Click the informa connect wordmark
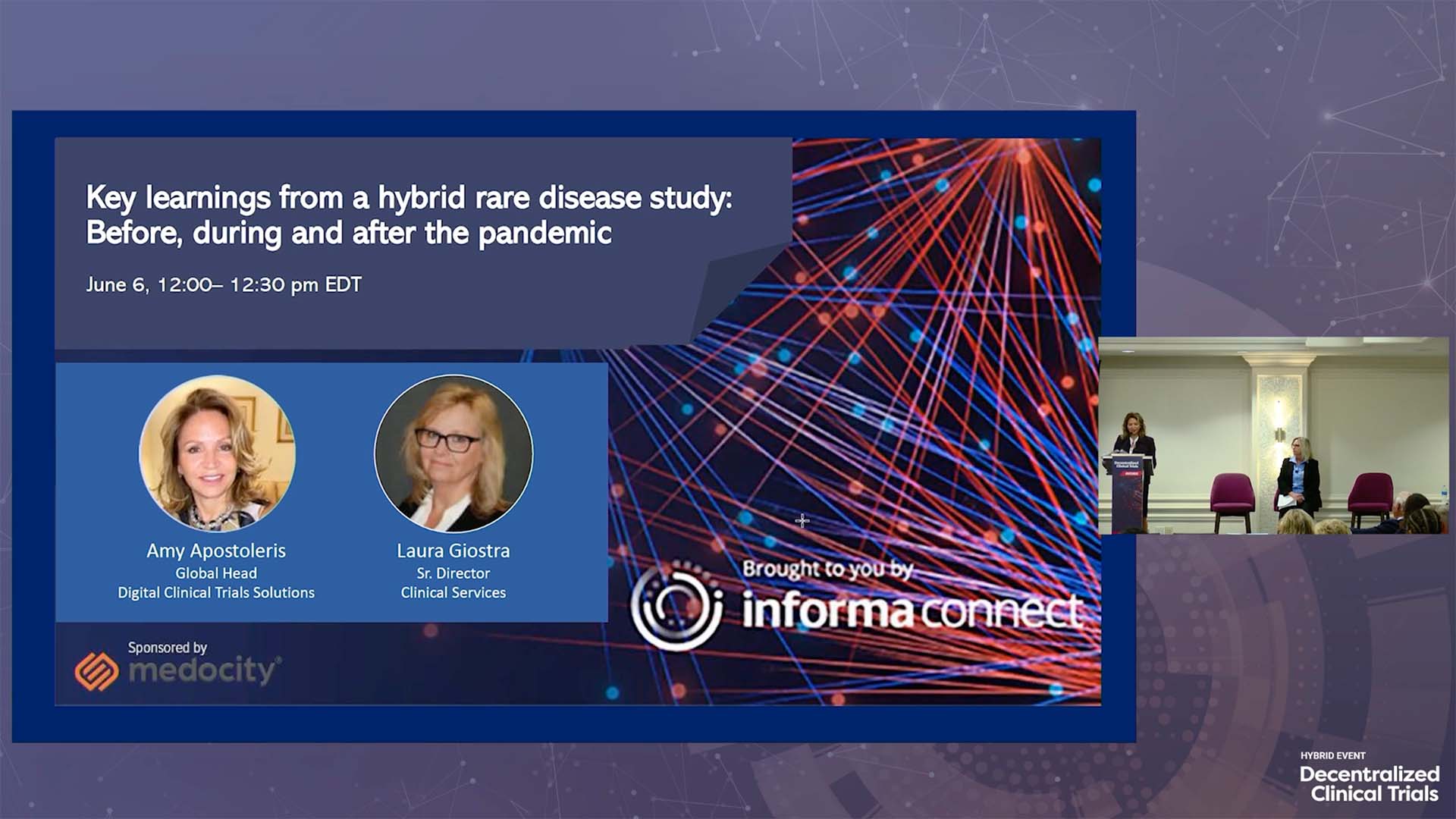1456x819 pixels. 912,610
